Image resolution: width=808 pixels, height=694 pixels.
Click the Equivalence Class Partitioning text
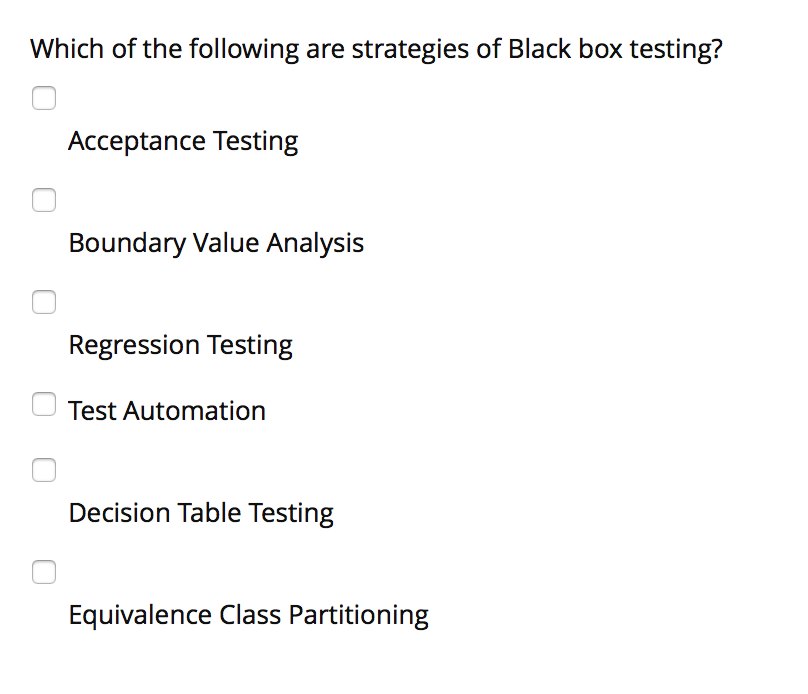pos(248,615)
